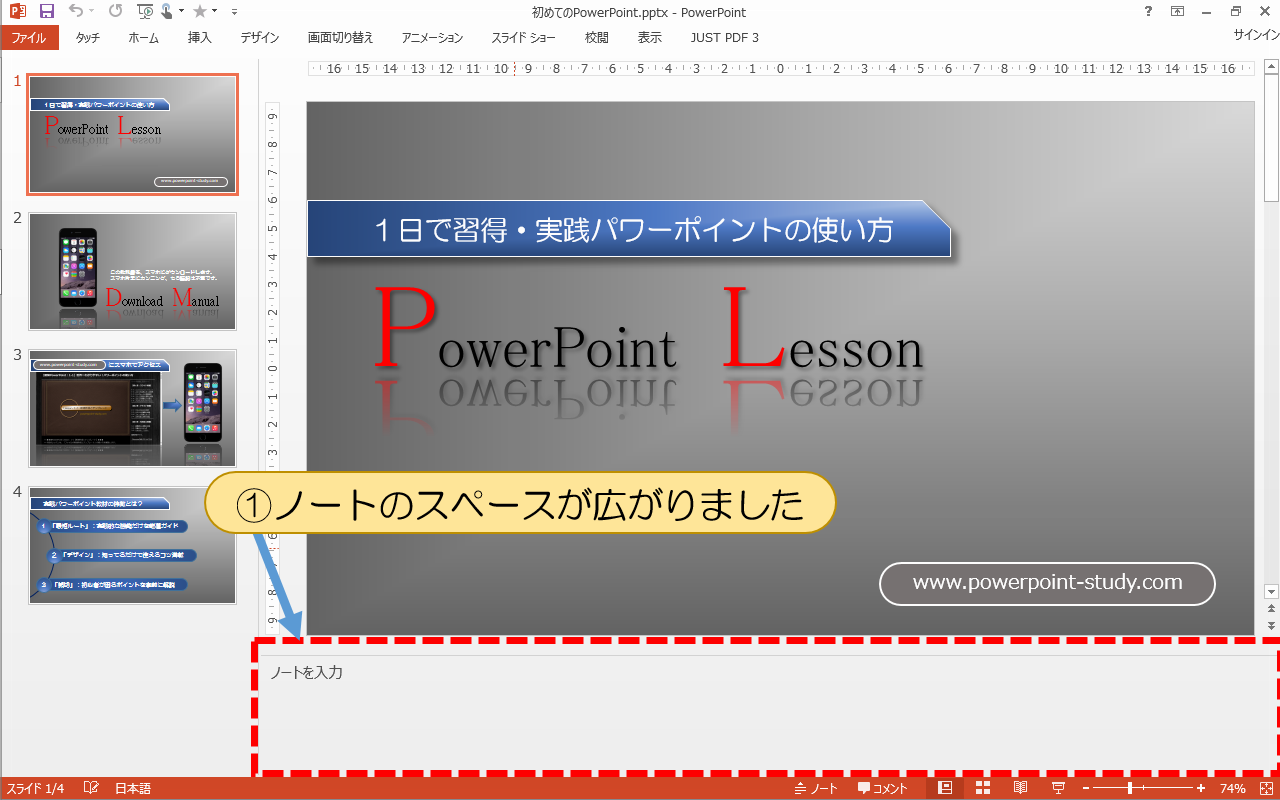Switch to Slide Sorter view icon
Image resolution: width=1280 pixels, height=800 pixels.
pyautogui.click(x=983, y=789)
